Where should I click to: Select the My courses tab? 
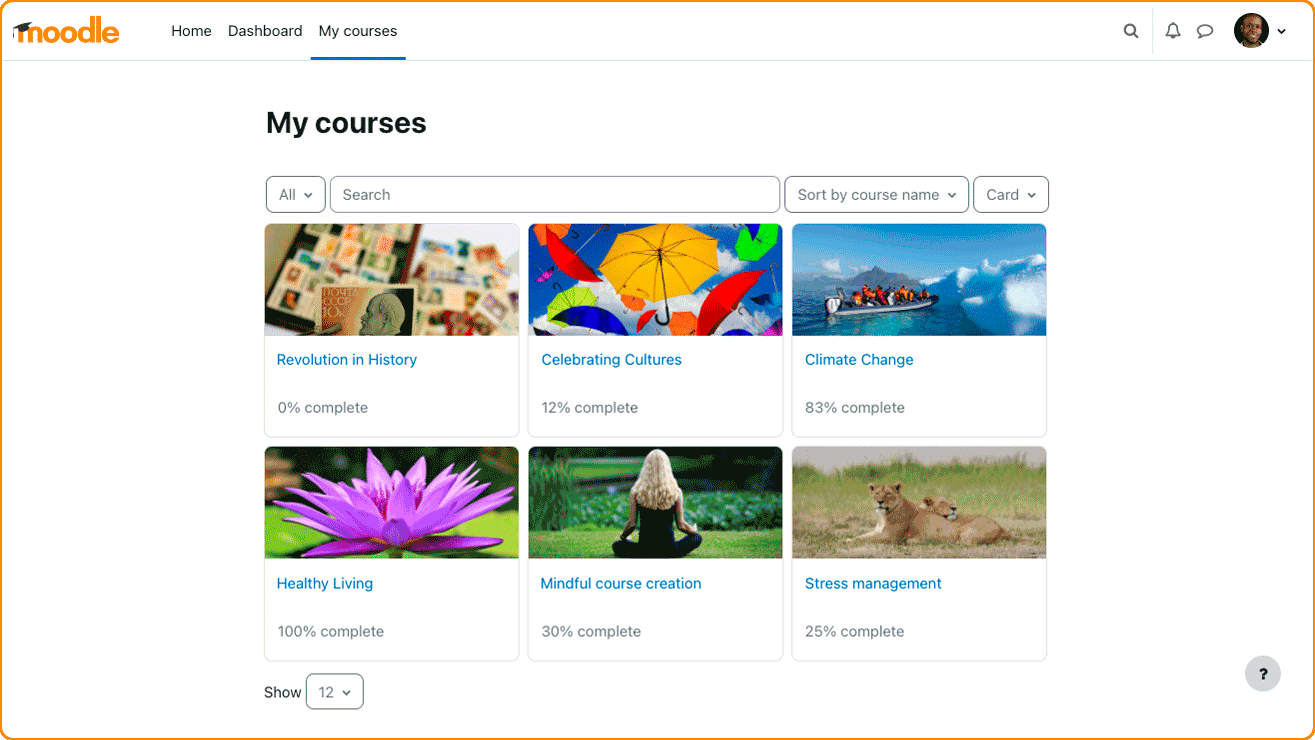coord(358,31)
